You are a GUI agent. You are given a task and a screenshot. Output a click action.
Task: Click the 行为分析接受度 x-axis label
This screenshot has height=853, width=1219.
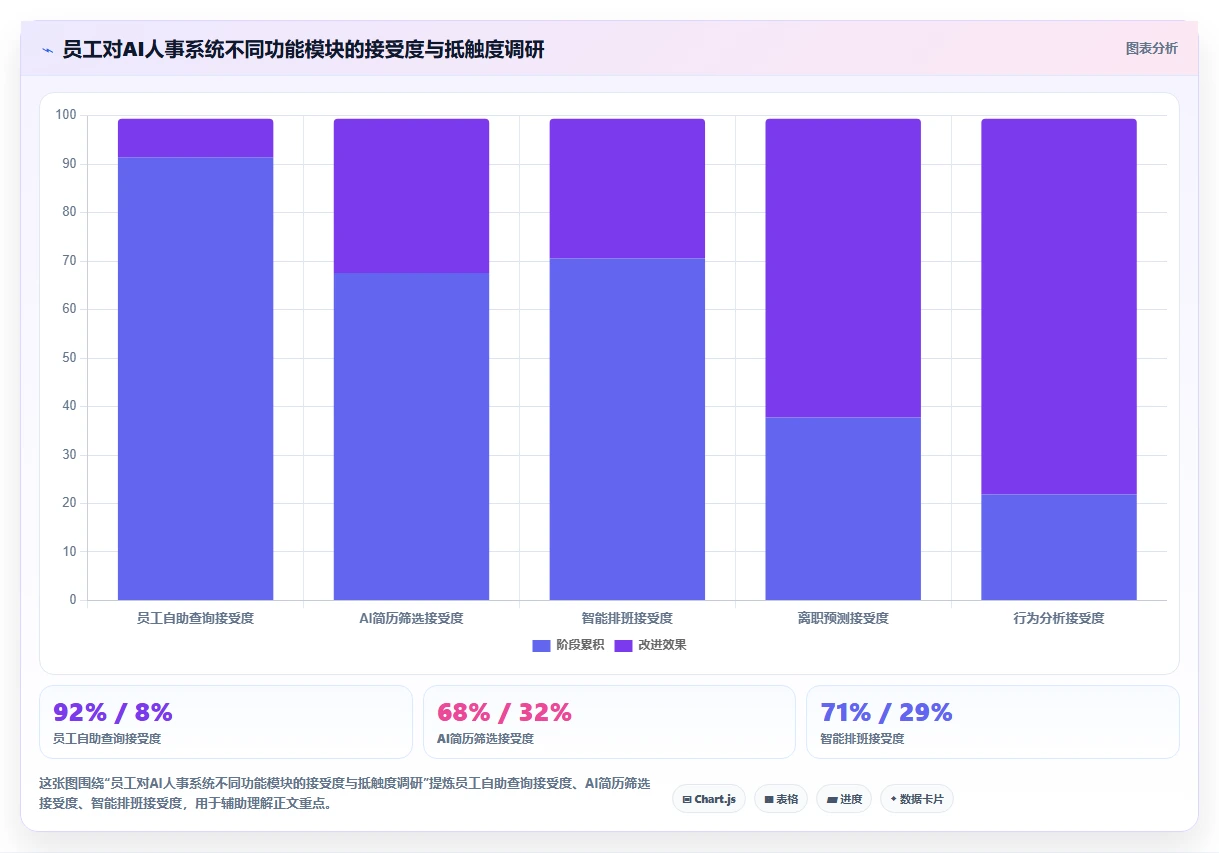tap(1059, 619)
